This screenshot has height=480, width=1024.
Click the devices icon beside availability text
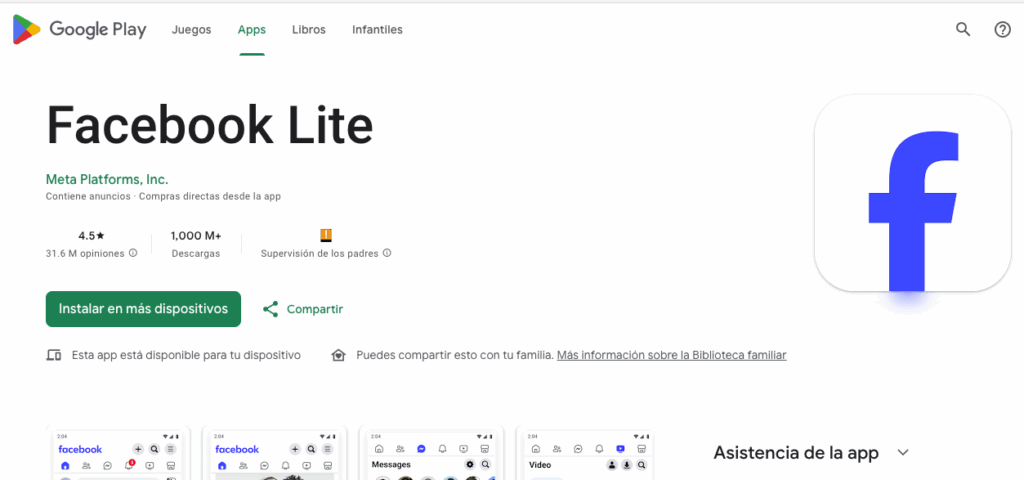click(54, 355)
